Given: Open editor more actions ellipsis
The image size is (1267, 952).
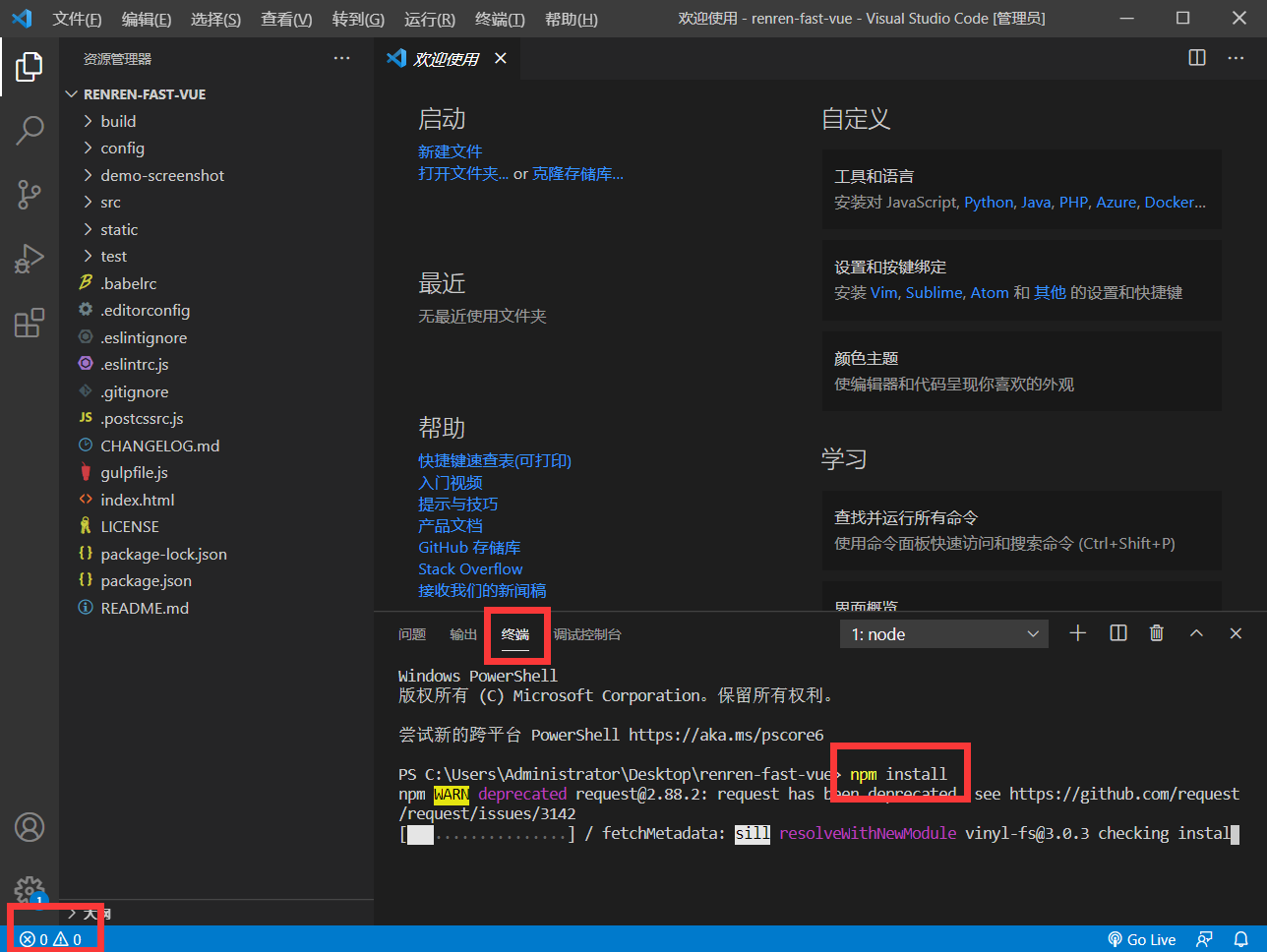Looking at the screenshot, I should [1236, 58].
